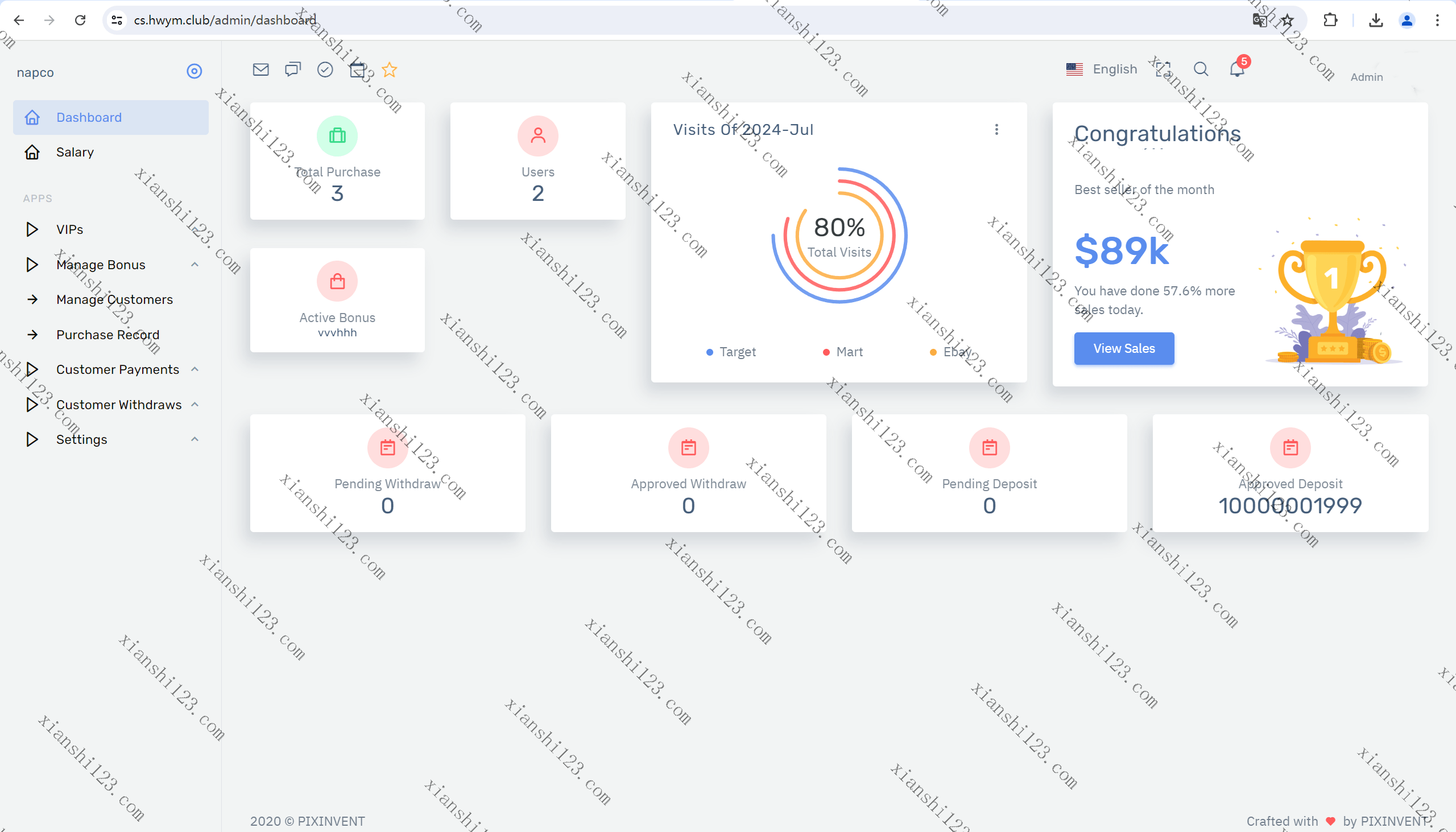Click the Active Bonus bag icon
Viewport: 1456px width, 832px height.
(337, 281)
